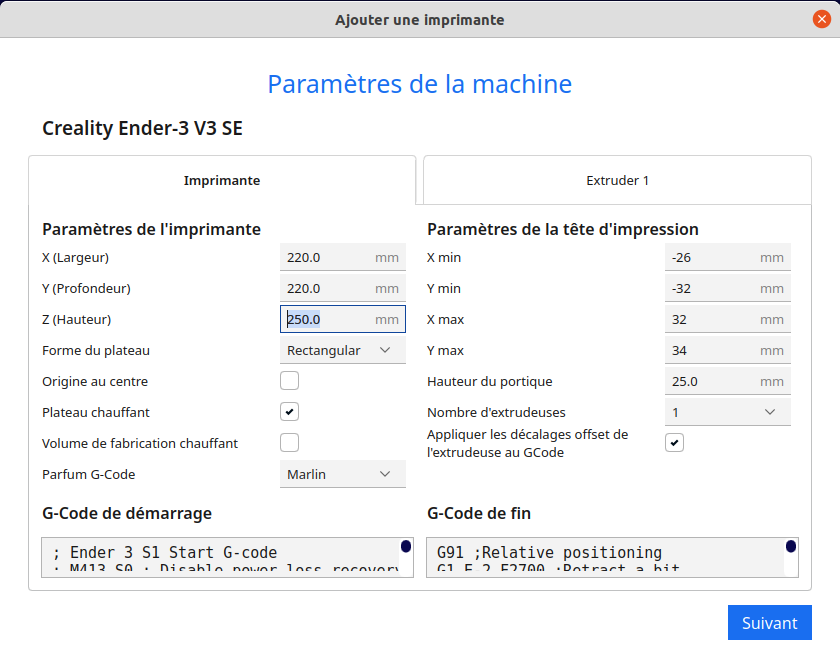Toggle Volume de fabrication chauffant checkbox
This screenshot has width=840, height=667.
click(290, 443)
